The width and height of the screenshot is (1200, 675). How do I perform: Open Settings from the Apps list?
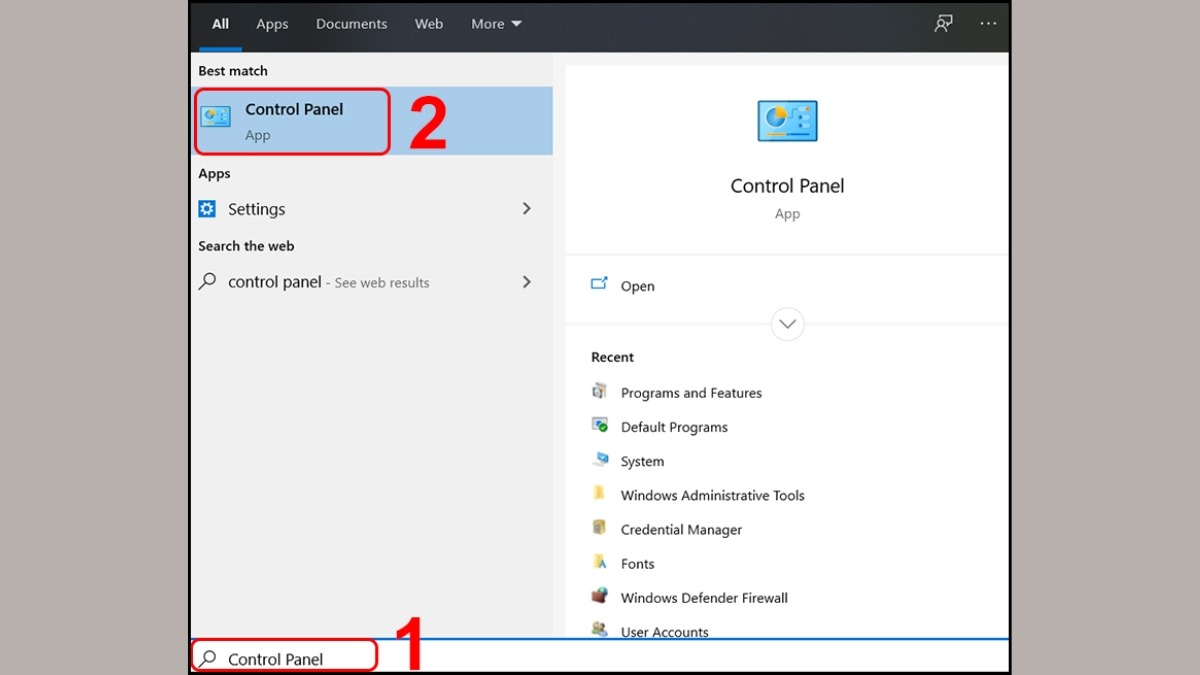tap(371, 209)
